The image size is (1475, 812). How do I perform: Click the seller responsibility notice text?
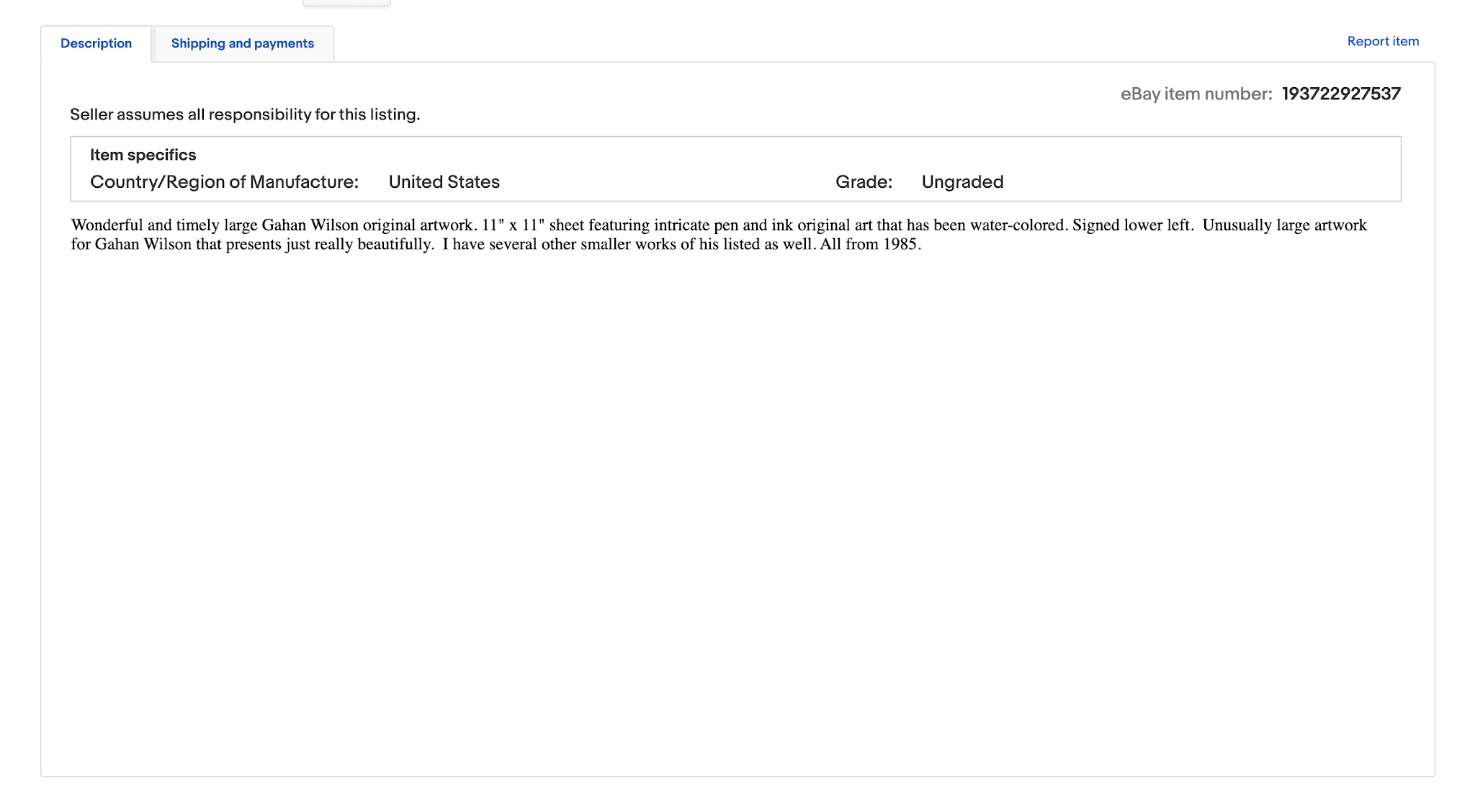click(x=245, y=114)
